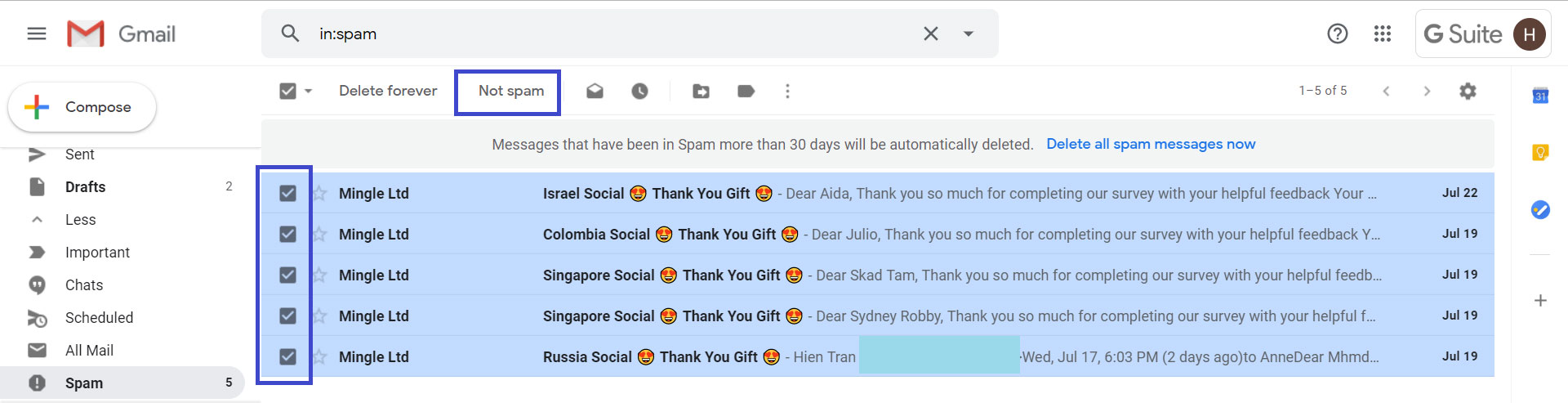Click the Move to folder icon
Viewport: 1568px width, 403px height.
[x=701, y=91]
